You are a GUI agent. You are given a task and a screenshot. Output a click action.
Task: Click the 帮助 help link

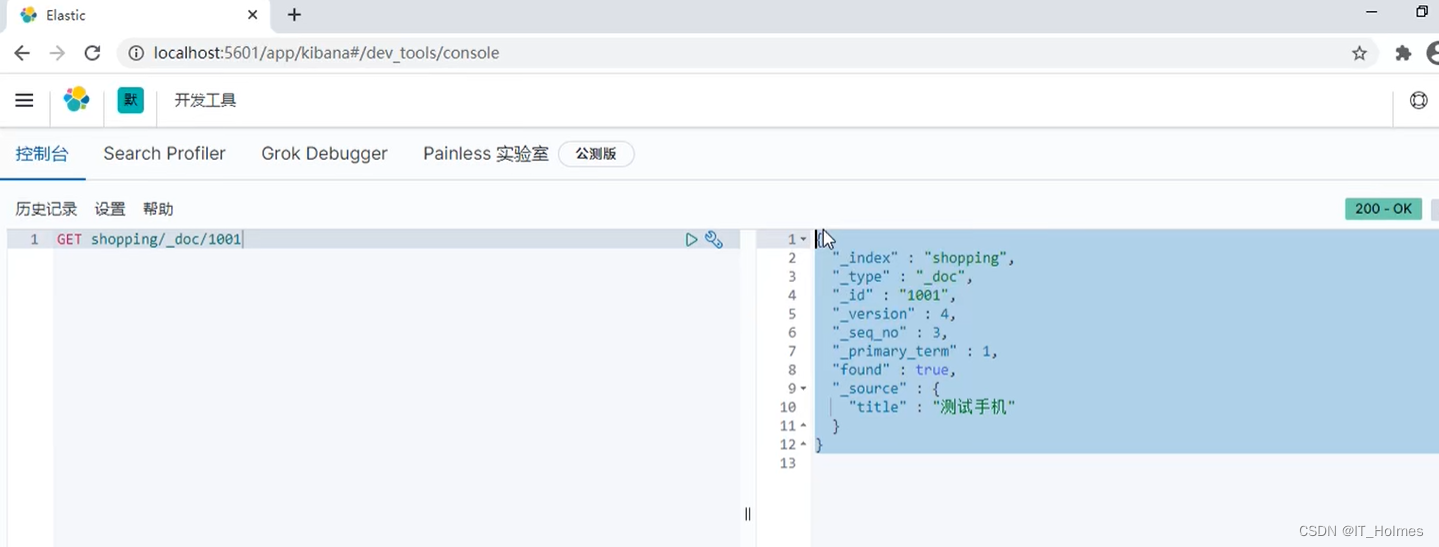(158, 209)
